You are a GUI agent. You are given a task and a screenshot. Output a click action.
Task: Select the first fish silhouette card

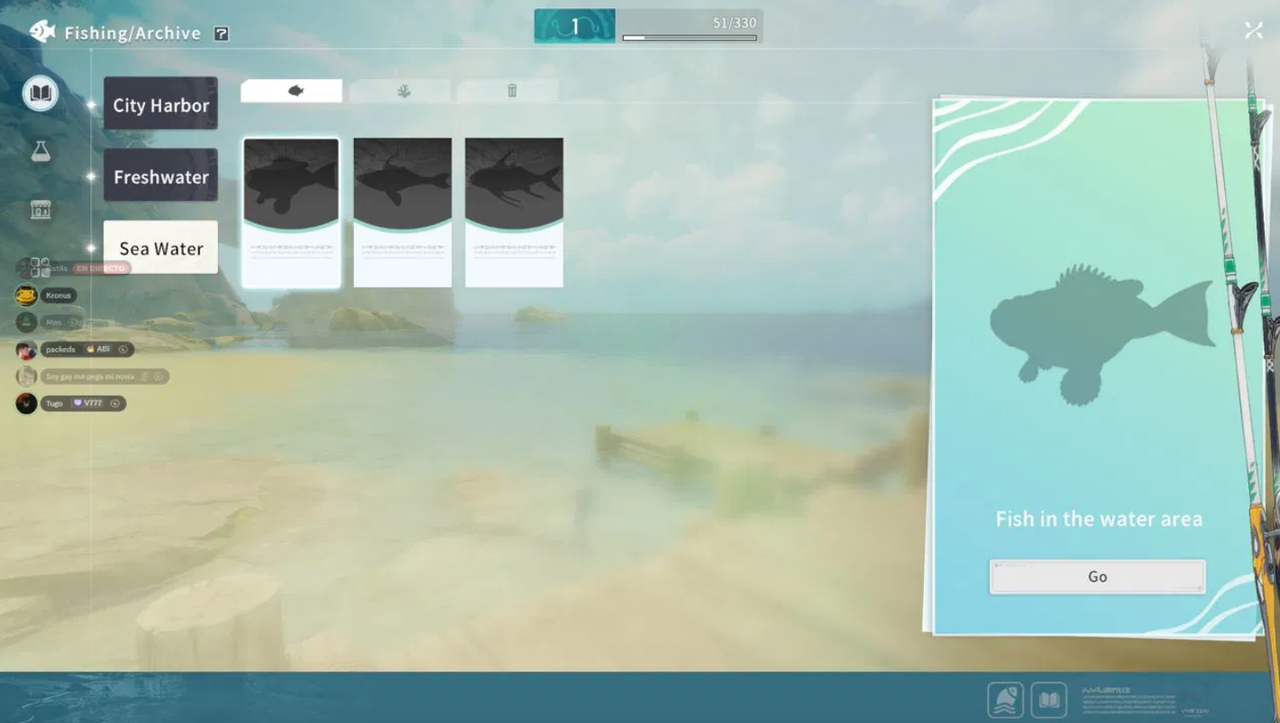[x=291, y=213]
